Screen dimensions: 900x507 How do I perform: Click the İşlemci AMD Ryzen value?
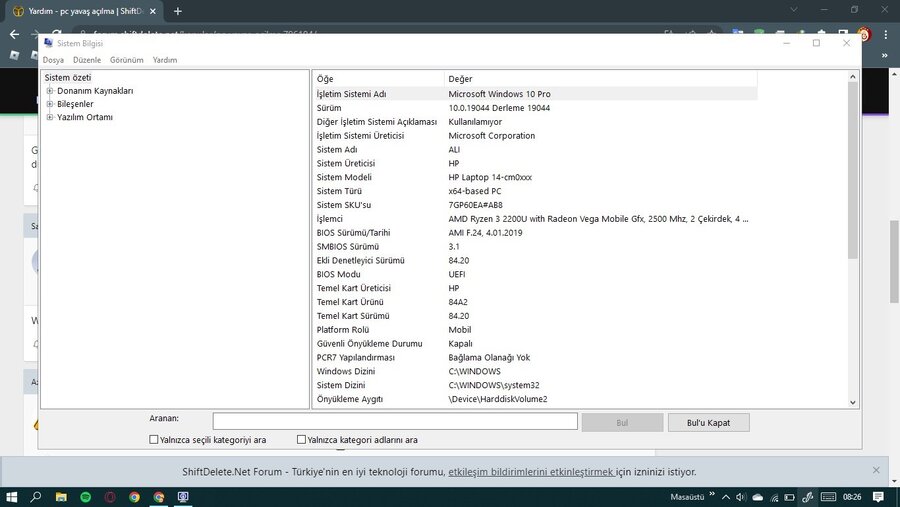(x=598, y=219)
